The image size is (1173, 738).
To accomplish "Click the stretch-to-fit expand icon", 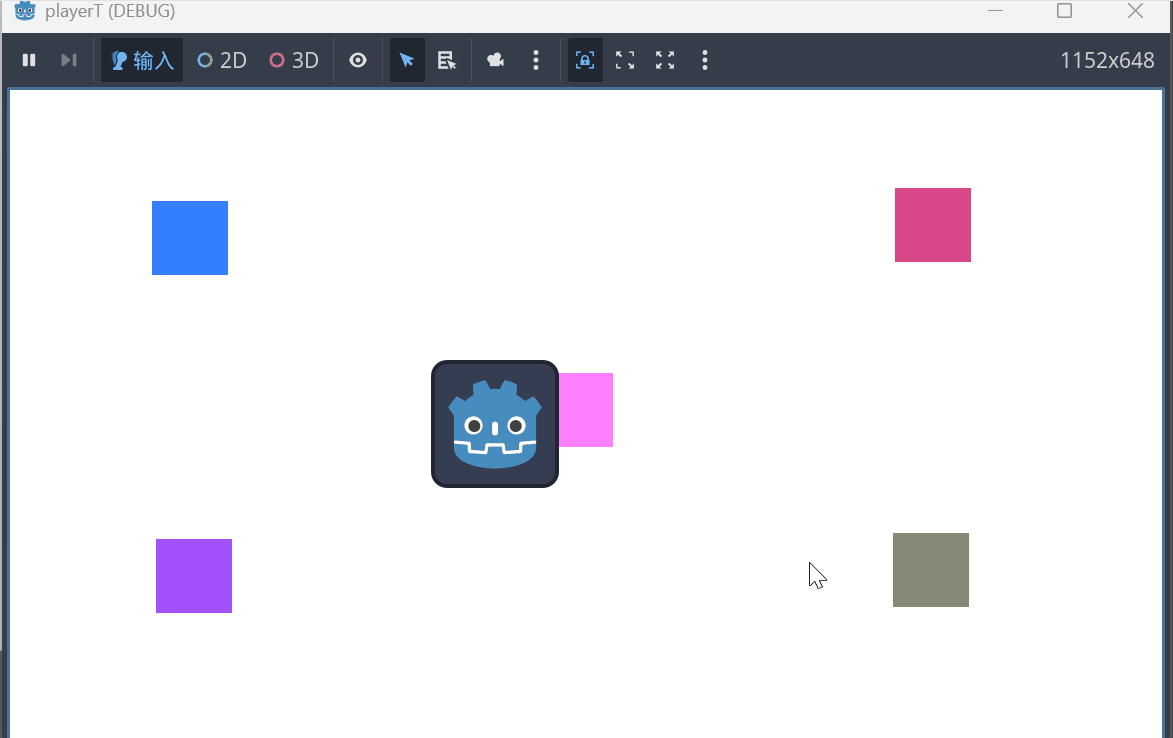I will tap(665, 60).
